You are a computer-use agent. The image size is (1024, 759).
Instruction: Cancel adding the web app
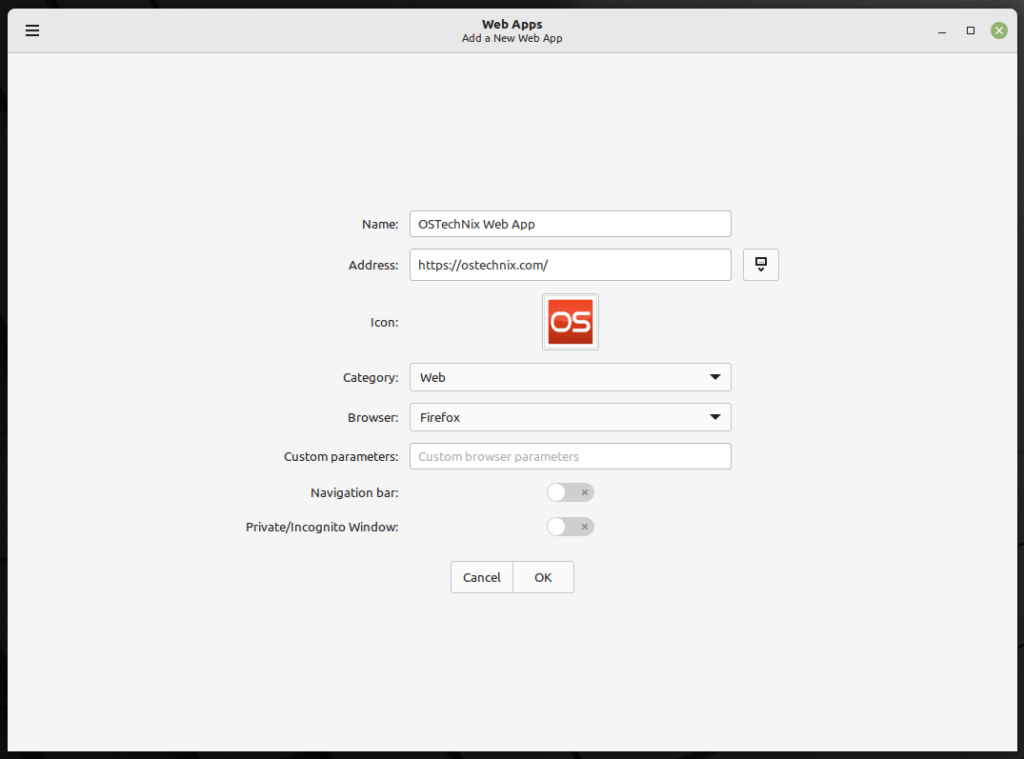(481, 577)
